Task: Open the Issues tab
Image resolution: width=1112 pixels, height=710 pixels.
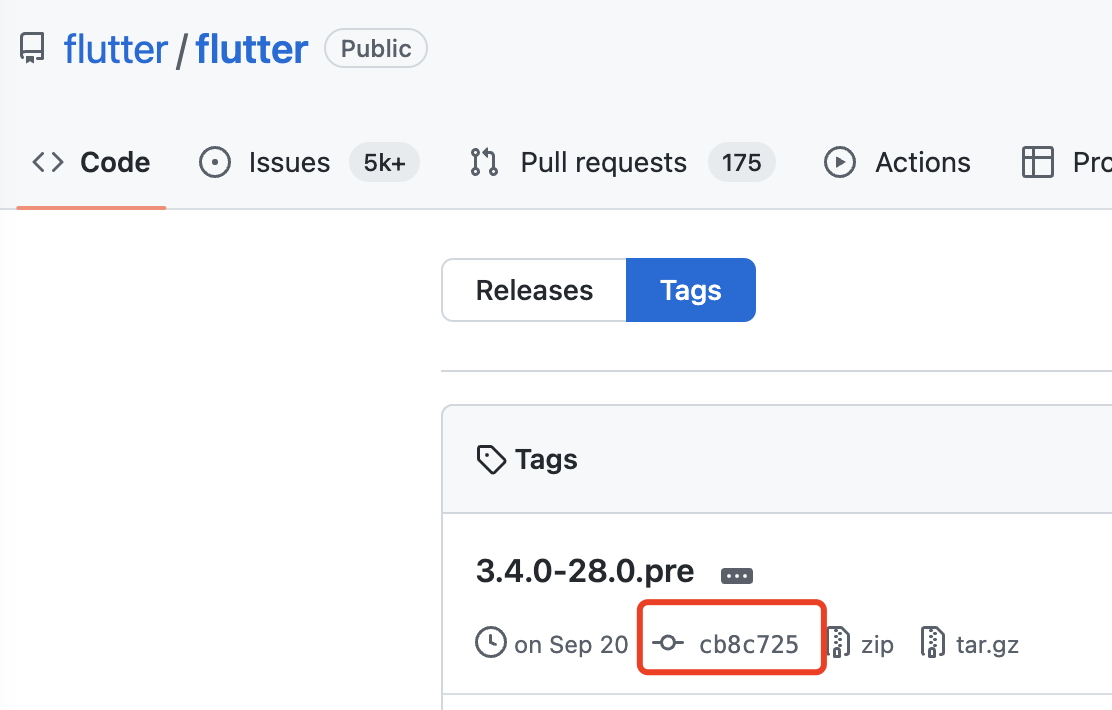Action: (x=289, y=162)
